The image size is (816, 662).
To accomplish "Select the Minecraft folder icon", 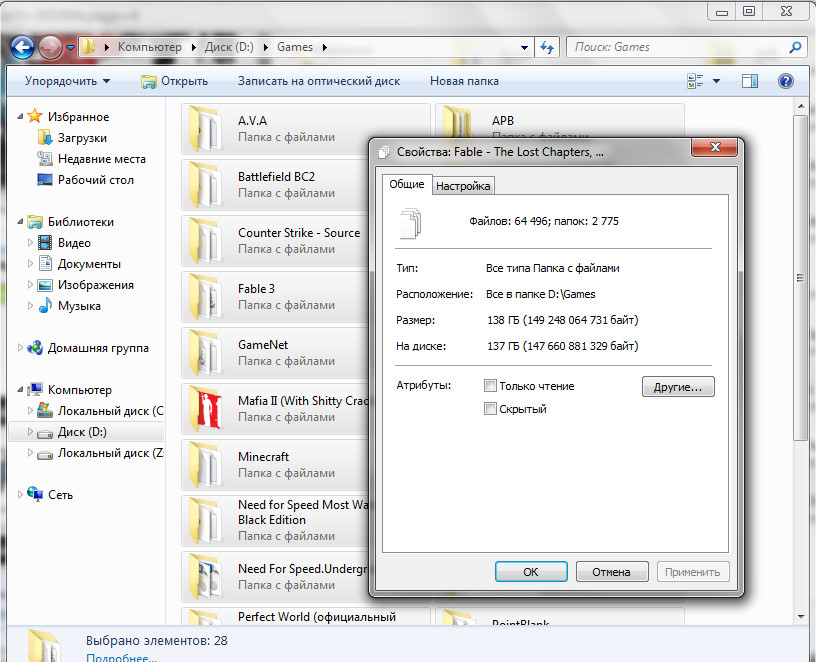I will 206,464.
